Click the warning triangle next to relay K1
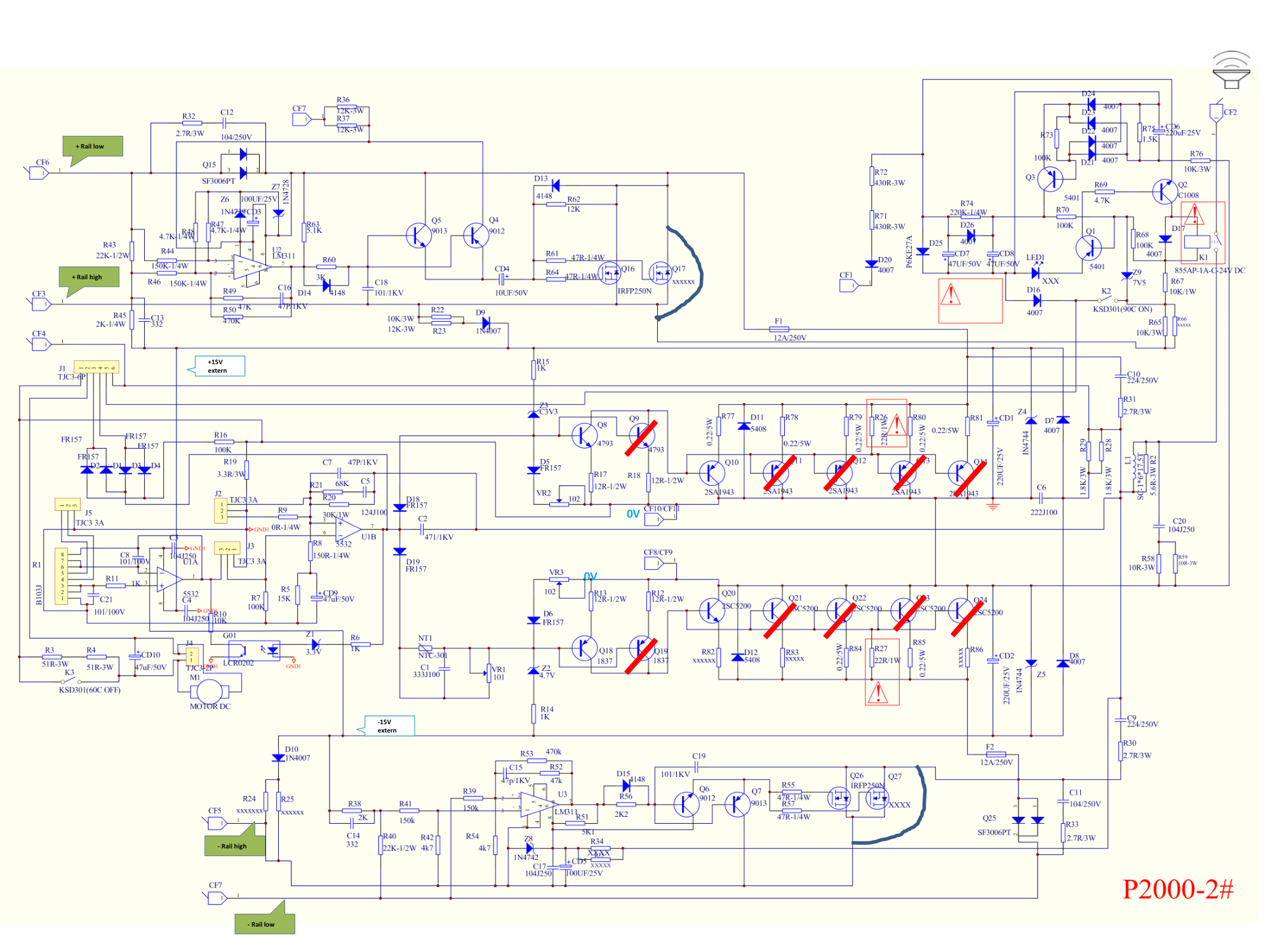 coord(1194,215)
